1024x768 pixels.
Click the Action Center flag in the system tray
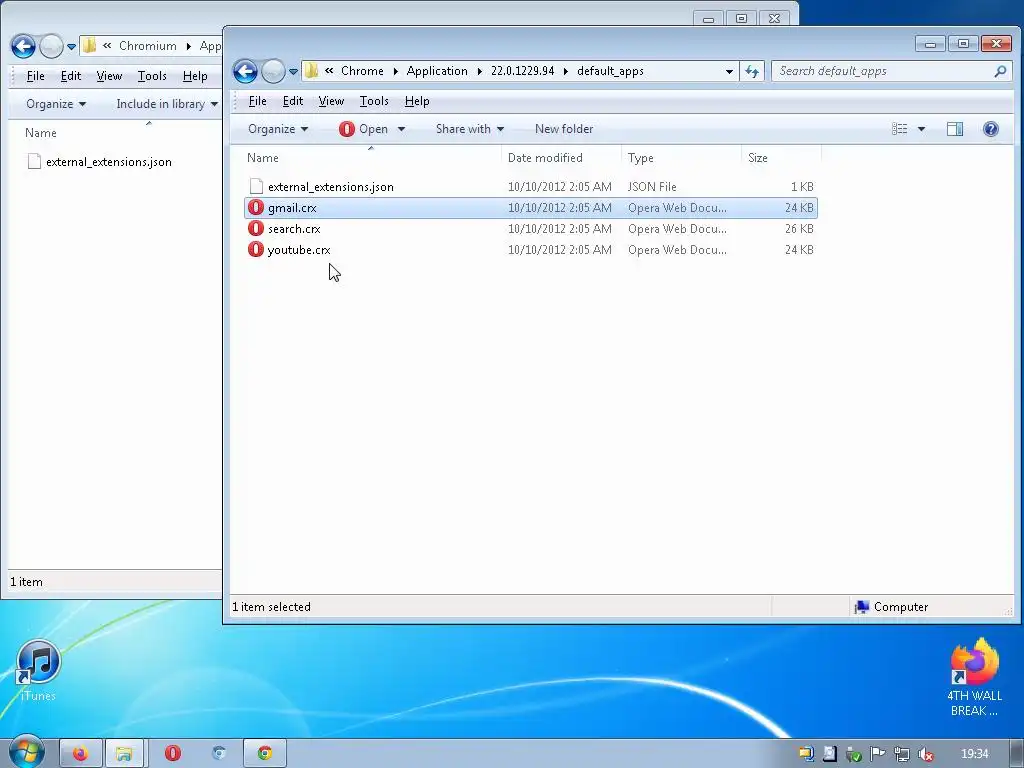coord(877,754)
